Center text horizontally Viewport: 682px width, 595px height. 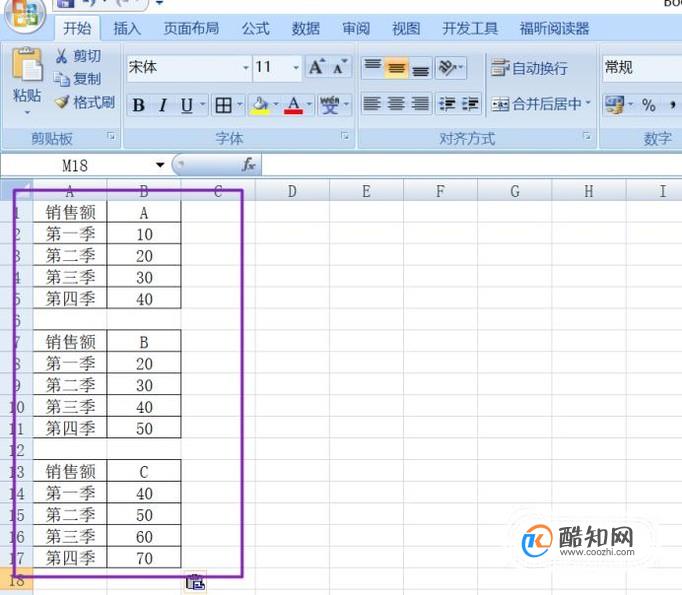tap(396, 104)
